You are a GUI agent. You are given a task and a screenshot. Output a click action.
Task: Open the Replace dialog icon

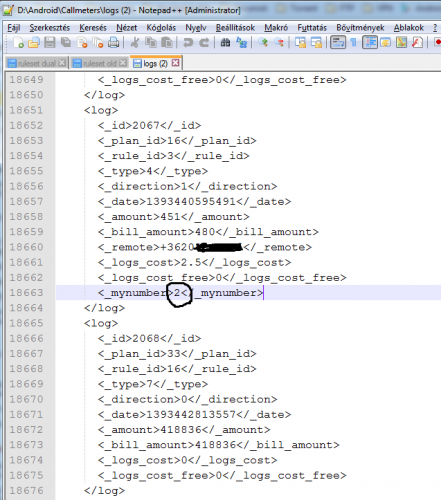(241, 42)
